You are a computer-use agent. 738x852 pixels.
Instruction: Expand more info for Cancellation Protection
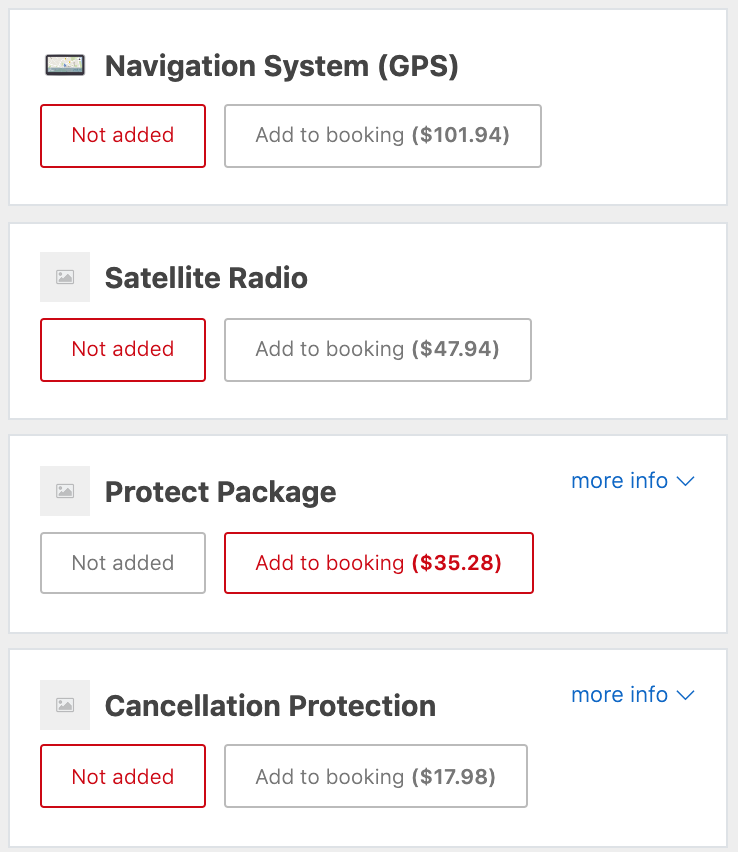coord(633,695)
